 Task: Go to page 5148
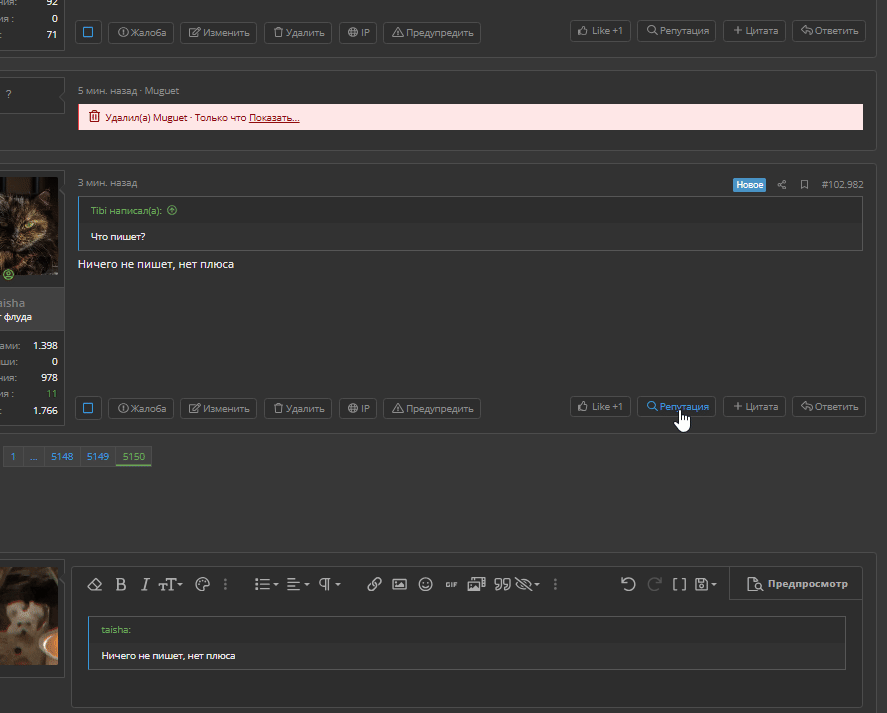click(x=62, y=457)
